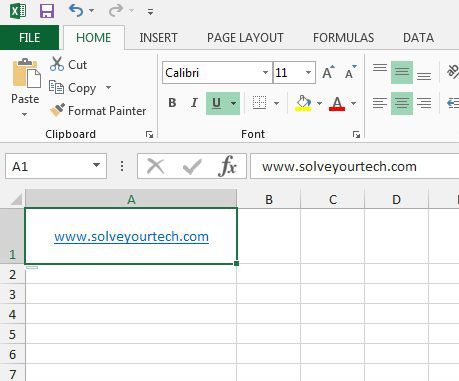Screen dimensions: 459x381
Task: Open the FORMULAS tab
Action: point(343,38)
